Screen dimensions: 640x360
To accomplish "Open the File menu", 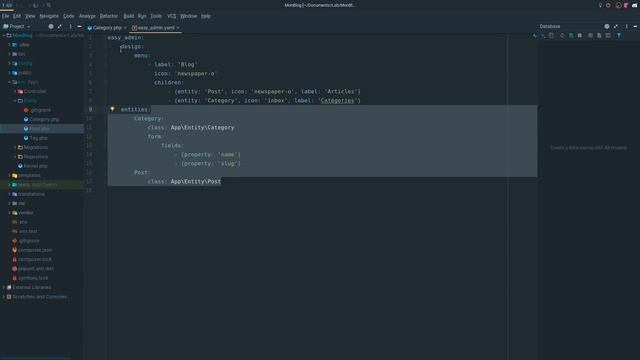I will point(5,16).
